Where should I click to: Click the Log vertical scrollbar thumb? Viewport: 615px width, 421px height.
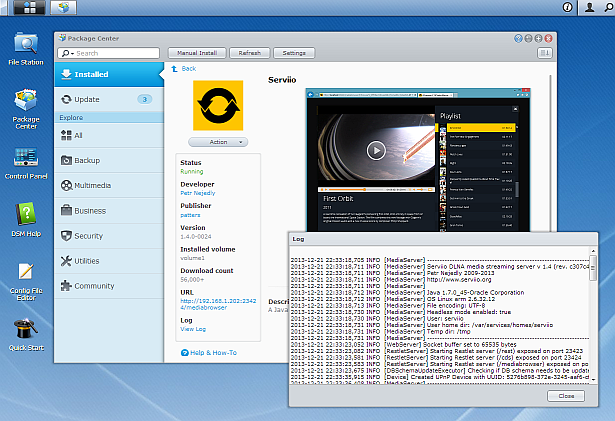tap(593, 268)
